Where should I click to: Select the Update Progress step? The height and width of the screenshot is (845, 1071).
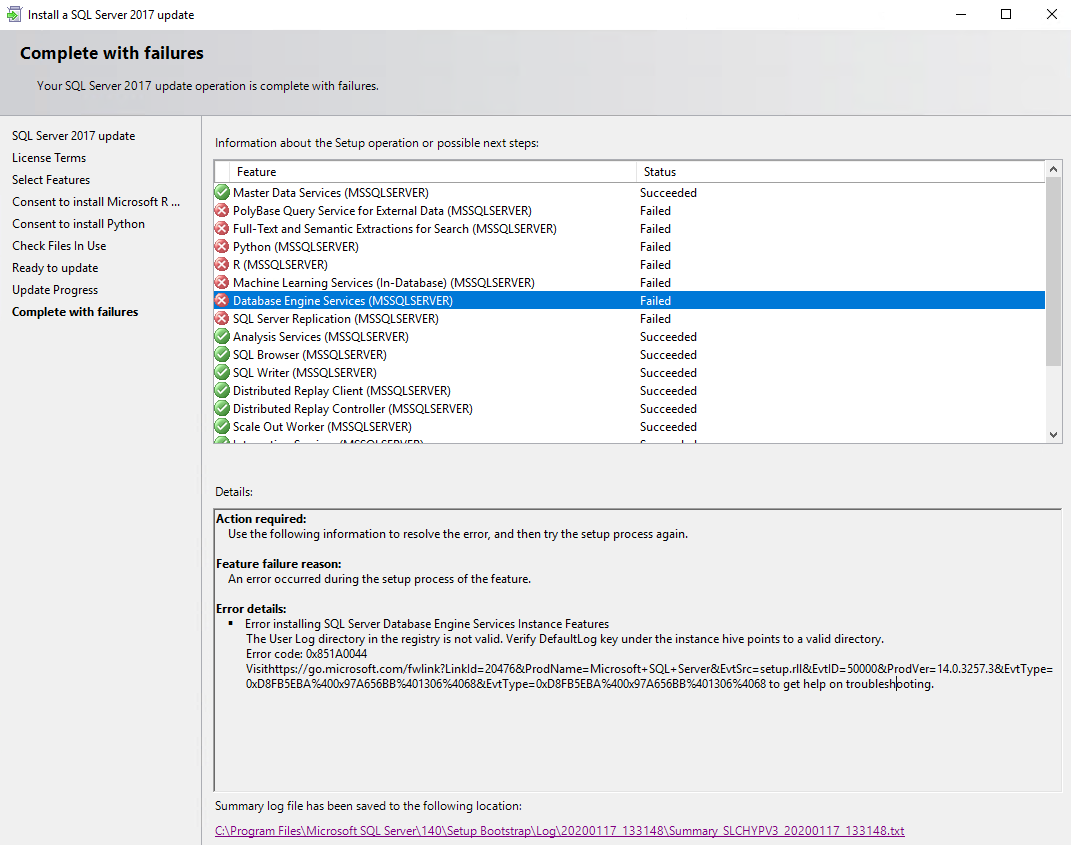(55, 290)
